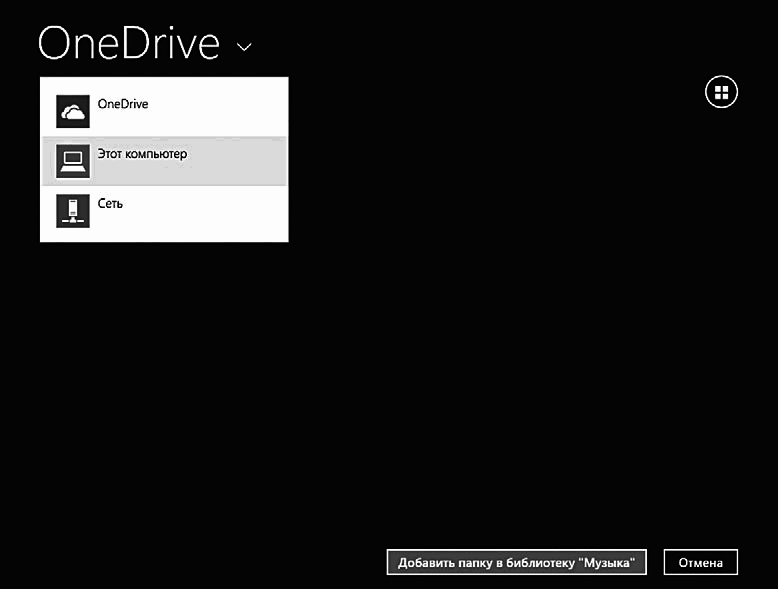Select the highlighted Этот компьютер row background
The height and width of the screenshot is (589, 778).
[164, 161]
